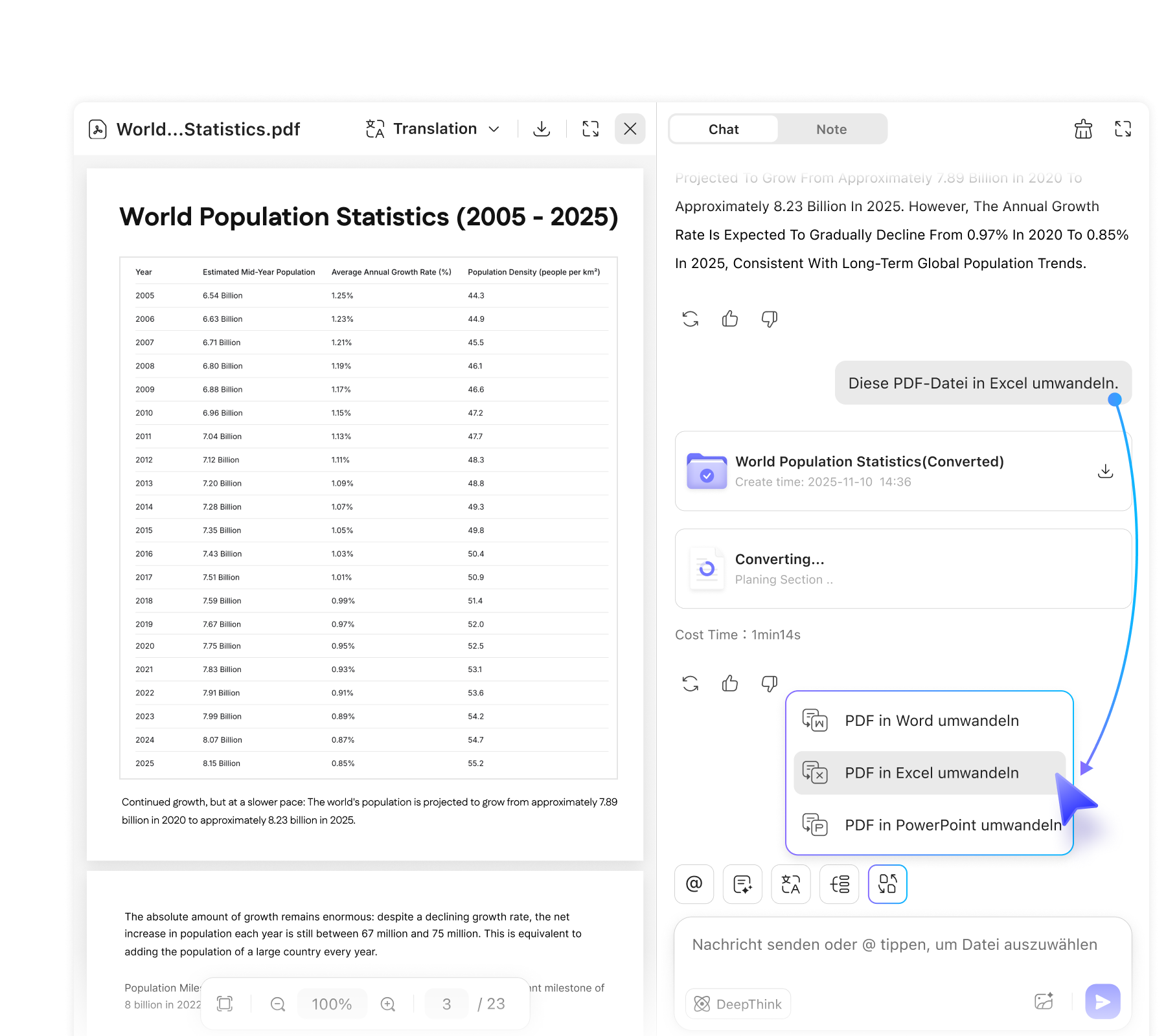The image size is (1166, 1036).
Task: Clear the chat with the broom icon
Action: click(x=1083, y=129)
